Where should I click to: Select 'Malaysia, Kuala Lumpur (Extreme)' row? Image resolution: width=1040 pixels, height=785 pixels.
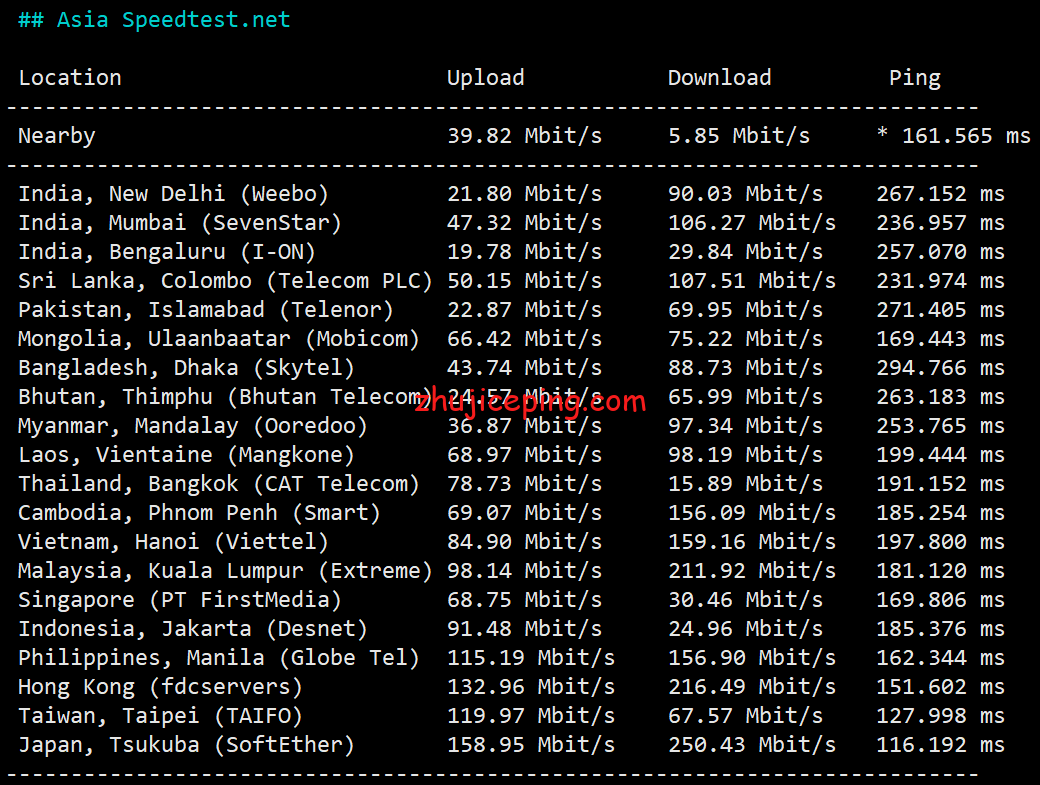511,571
